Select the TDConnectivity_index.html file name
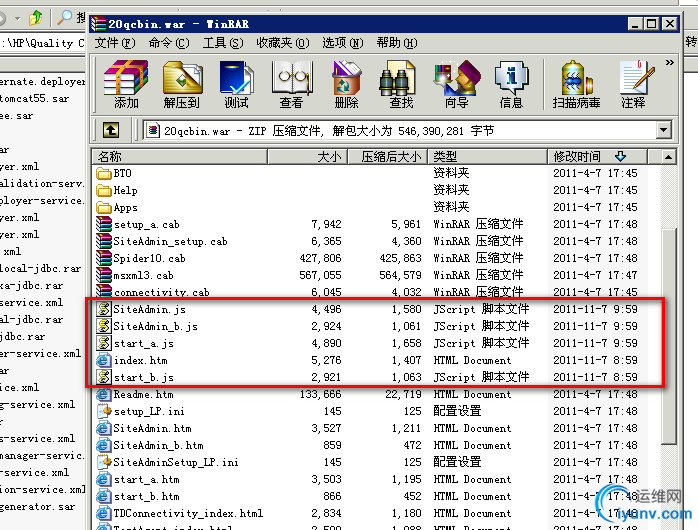Viewport: 698px width, 530px height. (x=188, y=514)
